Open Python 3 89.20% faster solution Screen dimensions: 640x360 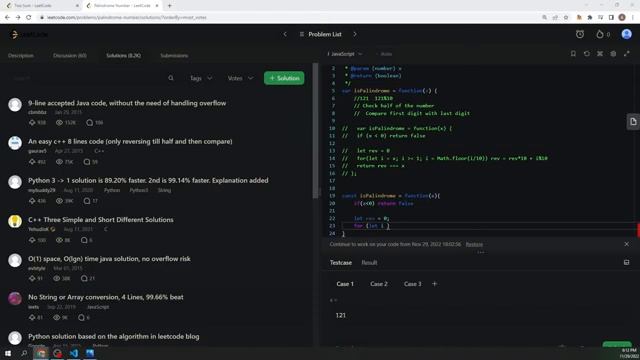148,180
